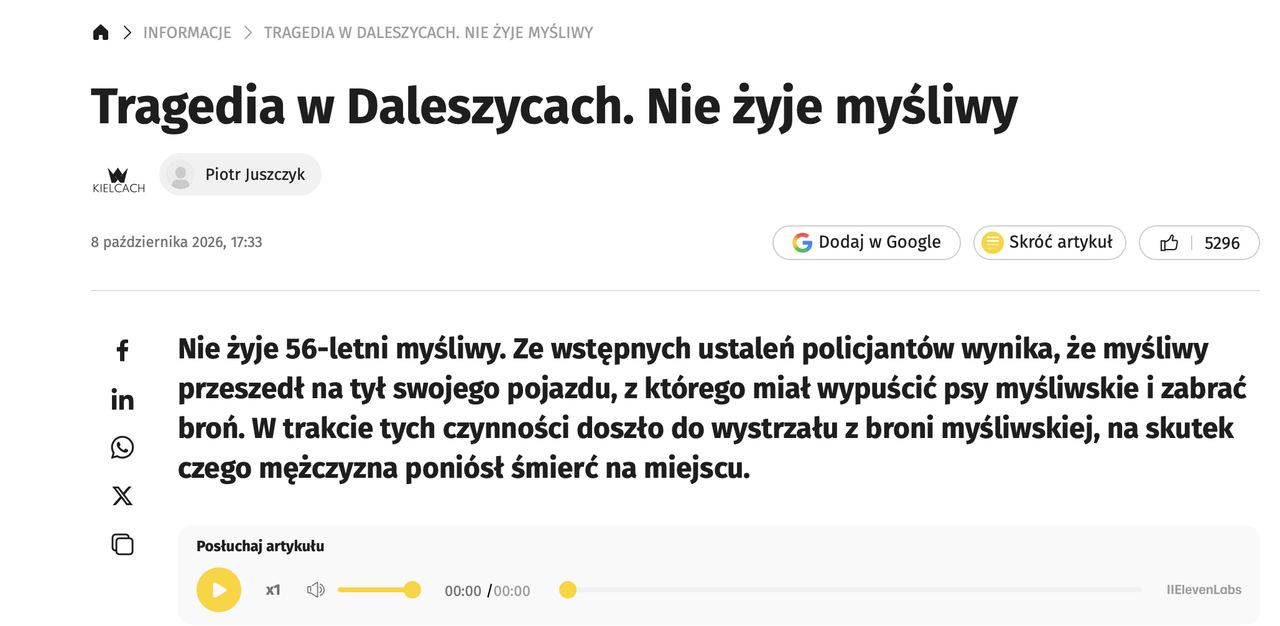Image resolution: width=1280 pixels, height=626 pixels.
Task: Share article via WhatsApp
Action: coord(122,447)
